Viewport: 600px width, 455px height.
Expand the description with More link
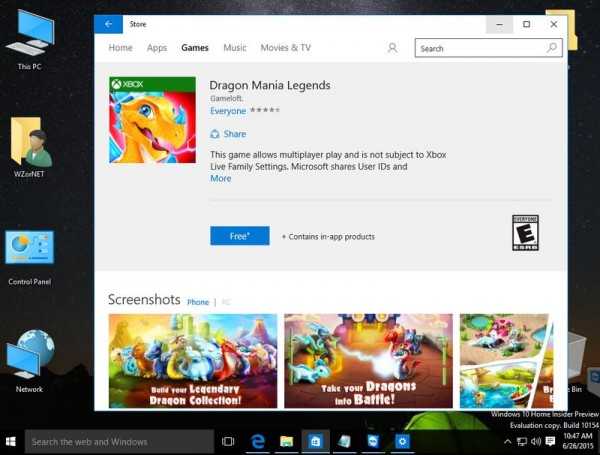pyautogui.click(x=220, y=179)
